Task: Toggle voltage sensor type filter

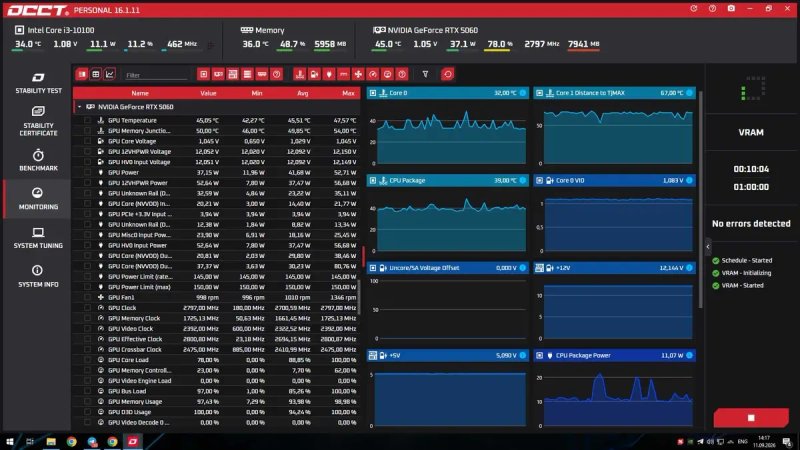Action: click(314, 74)
